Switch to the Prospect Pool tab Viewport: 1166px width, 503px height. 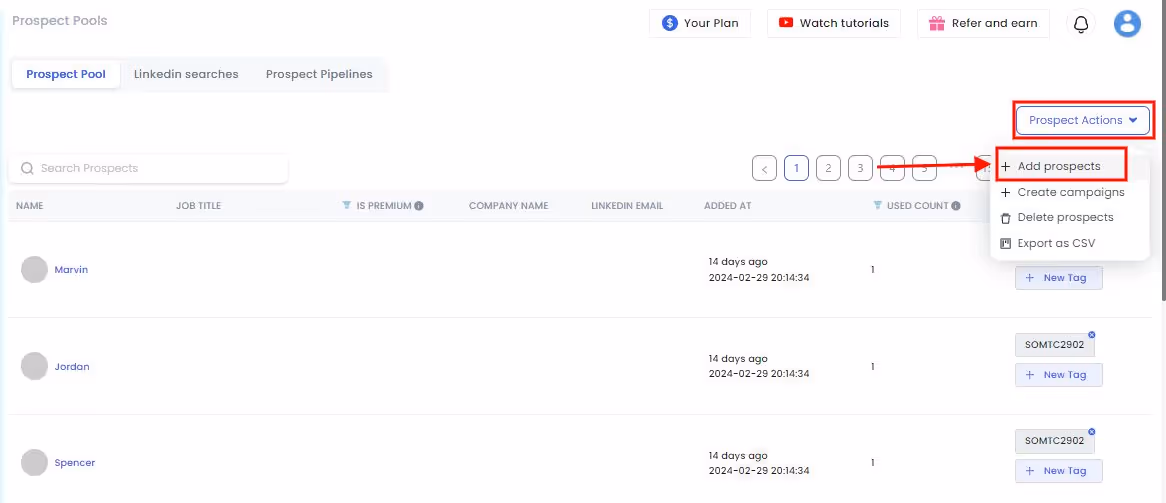point(65,74)
